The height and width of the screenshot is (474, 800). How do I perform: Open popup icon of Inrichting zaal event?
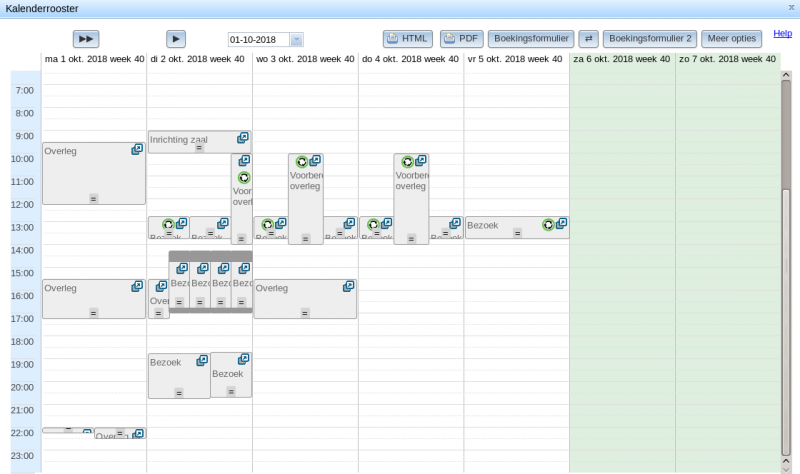243,138
